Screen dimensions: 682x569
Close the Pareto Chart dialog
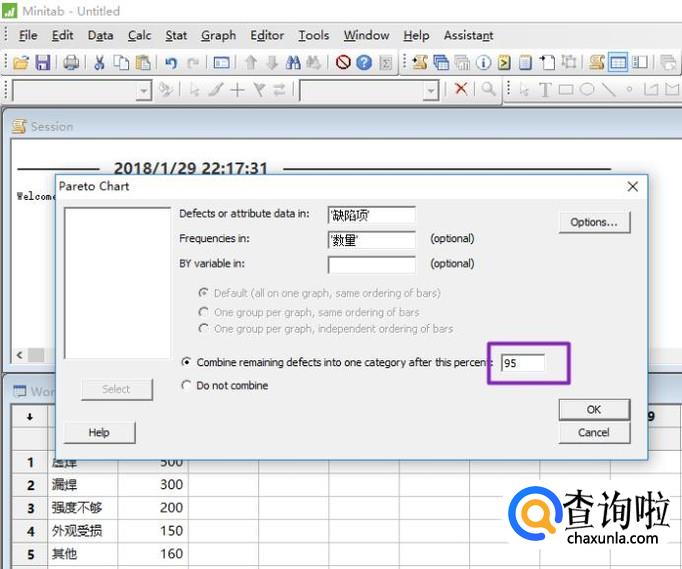(632, 186)
